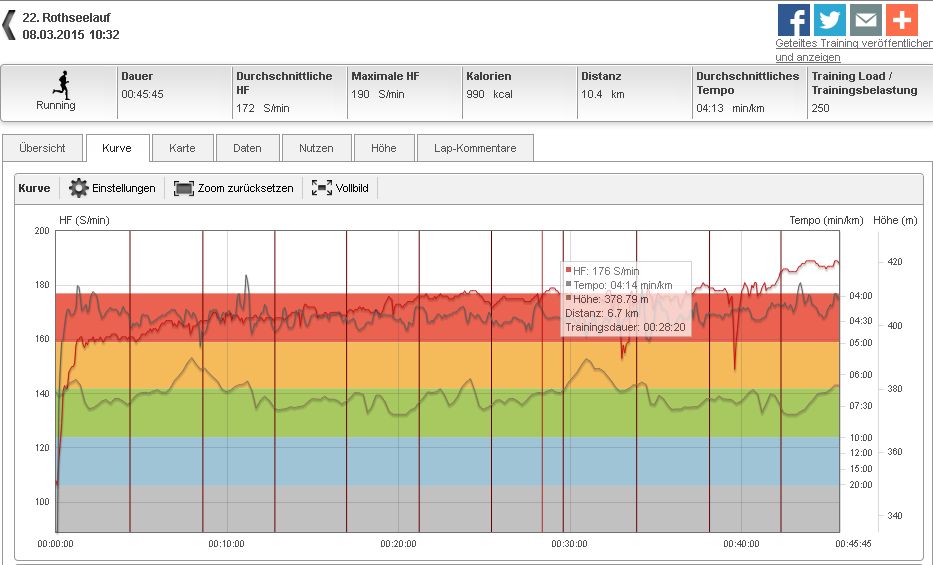Share the training via Twitter icon
This screenshot has width=933, height=565.
tap(829, 20)
